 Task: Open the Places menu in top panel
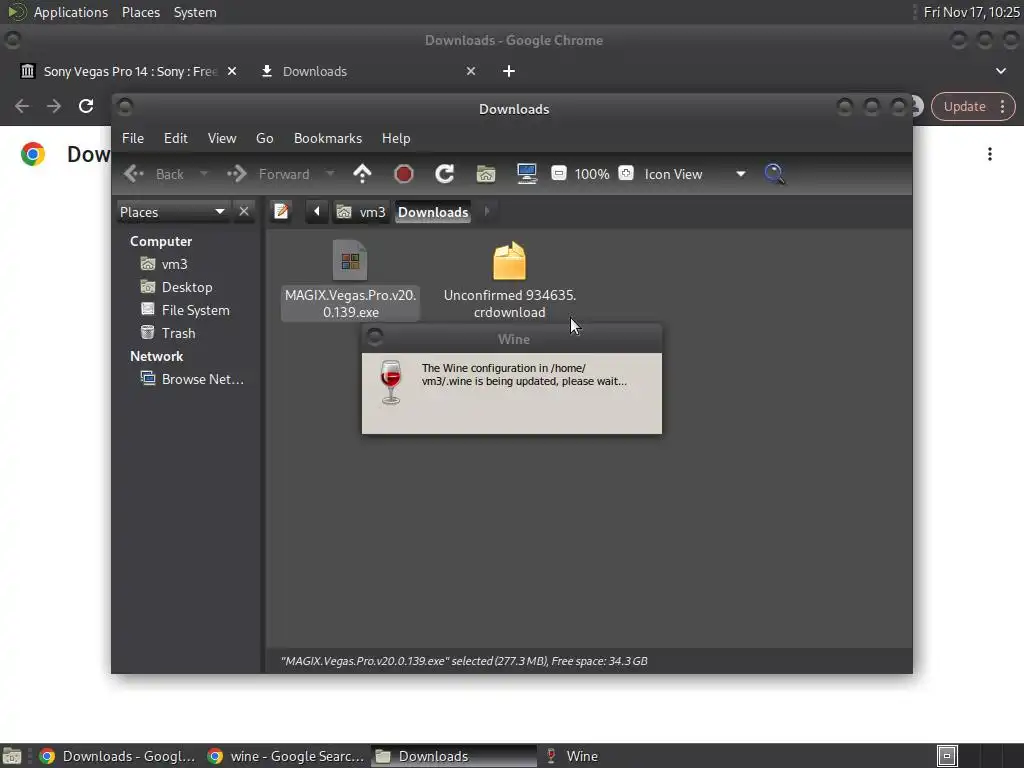(x=140, y=12)
